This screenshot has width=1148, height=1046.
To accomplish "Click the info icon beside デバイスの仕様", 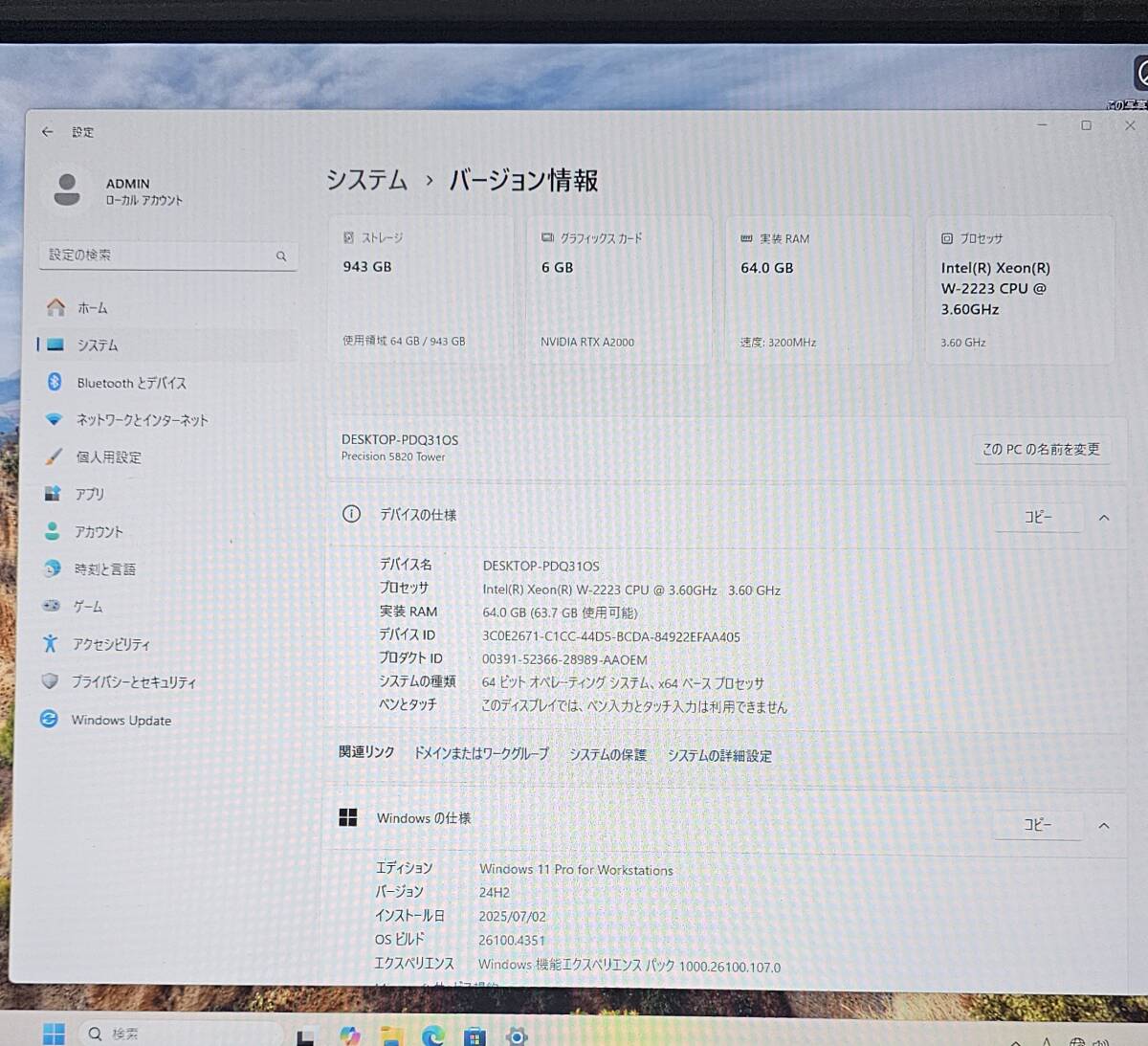I will click(351, 514).
